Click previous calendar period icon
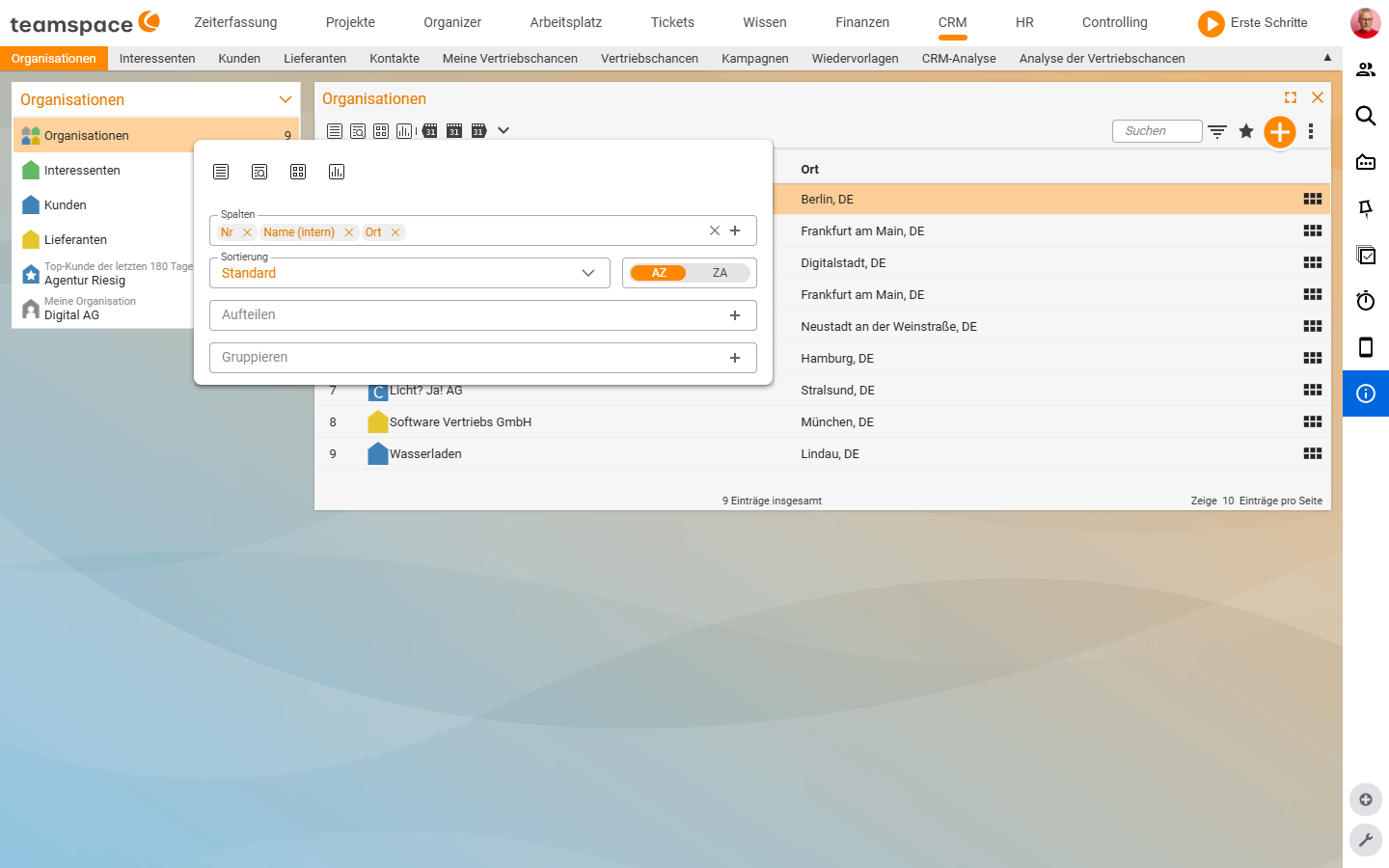Screen dimensions: 1389x868 pos(430,131)
